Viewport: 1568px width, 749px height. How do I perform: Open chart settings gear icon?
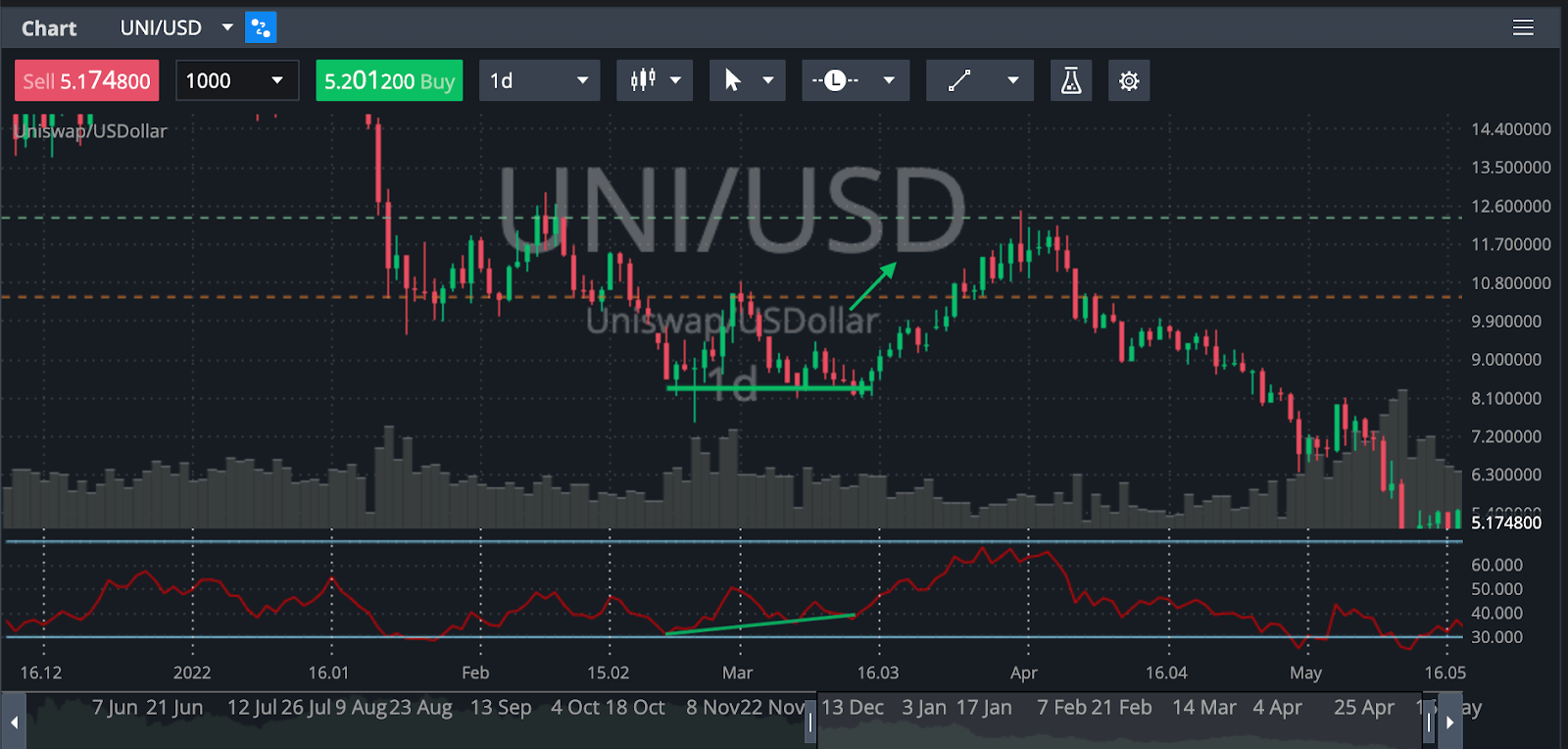[x=1129, y=80]
